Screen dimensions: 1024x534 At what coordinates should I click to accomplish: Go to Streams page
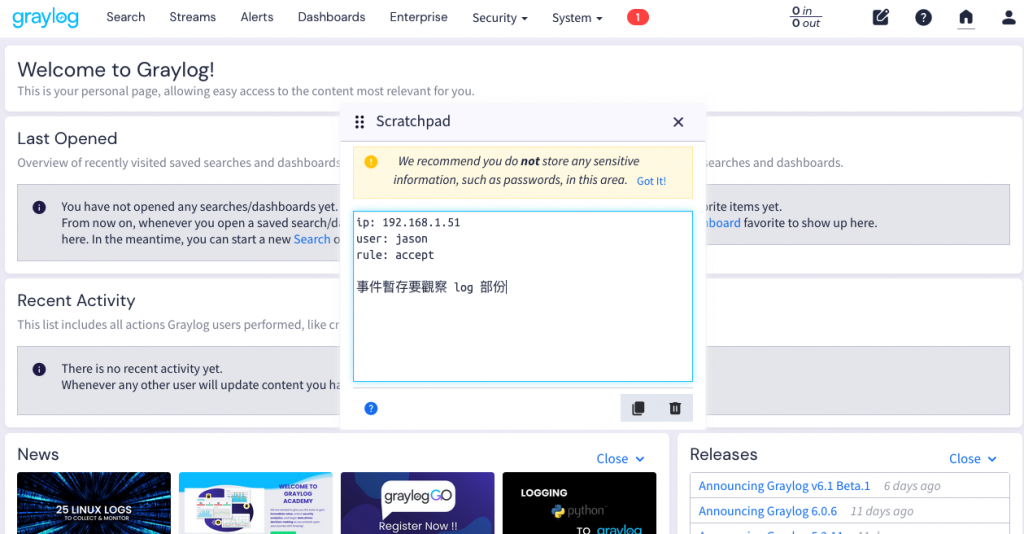coord(192,17)
